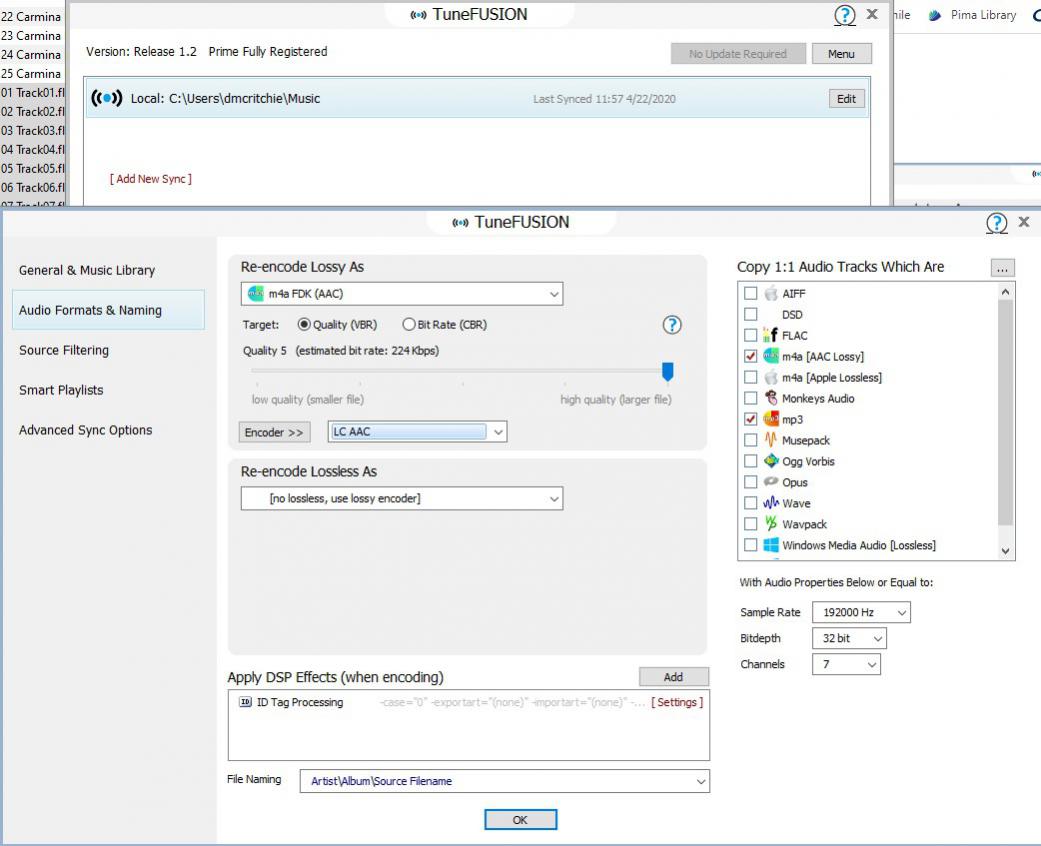Click the format list scrollbar down arrow
Screen dimensions: 1041x846
click(x=1006, y=551)
